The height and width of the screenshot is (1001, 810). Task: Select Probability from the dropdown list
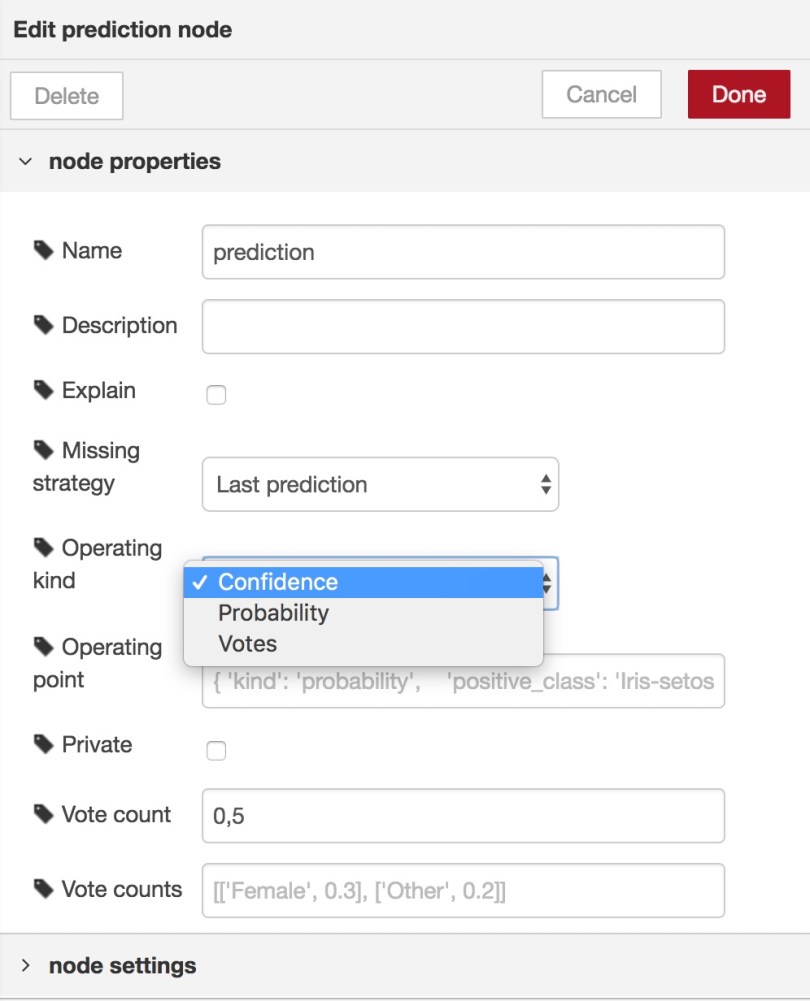[273, 613]
